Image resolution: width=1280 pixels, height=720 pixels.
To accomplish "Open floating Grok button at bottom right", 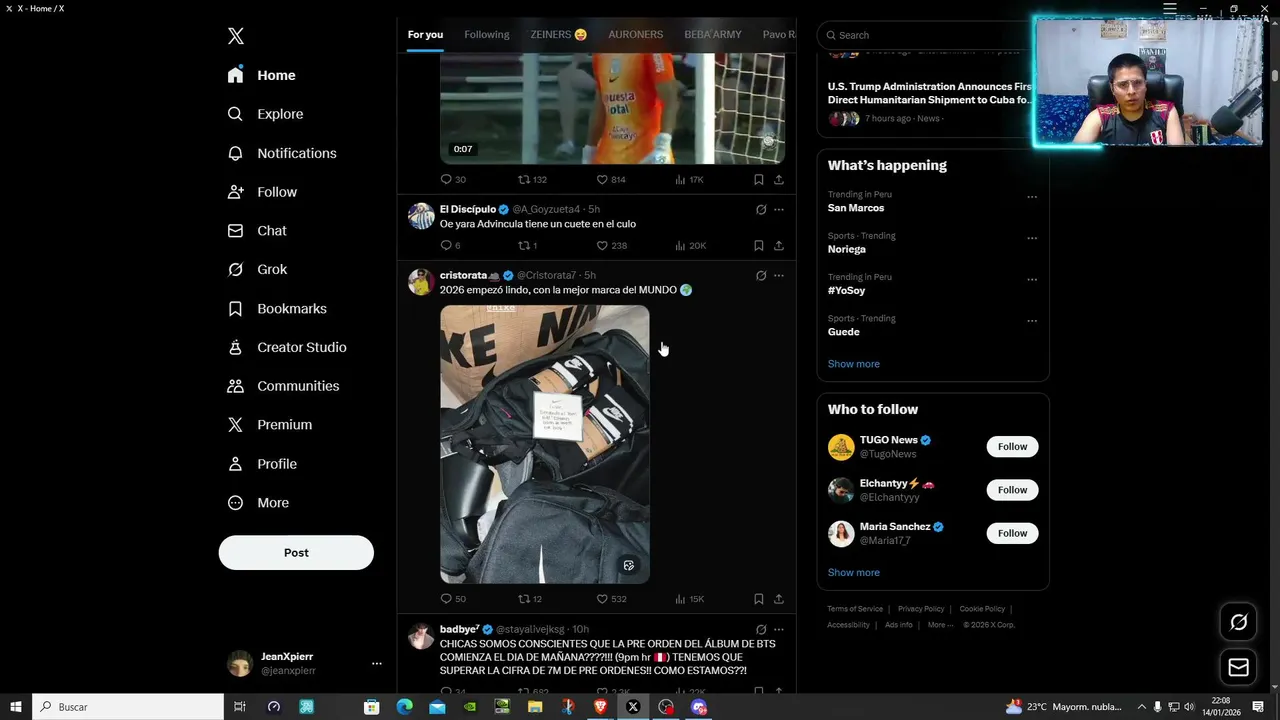I will click(1238, 623).
